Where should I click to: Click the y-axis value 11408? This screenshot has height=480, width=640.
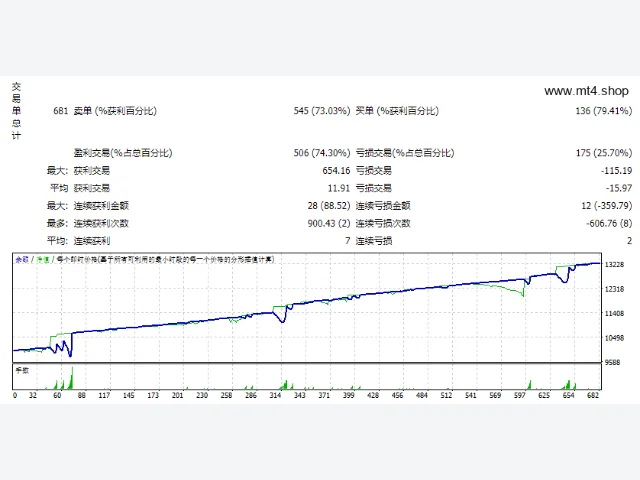click(x=614, y=313)
